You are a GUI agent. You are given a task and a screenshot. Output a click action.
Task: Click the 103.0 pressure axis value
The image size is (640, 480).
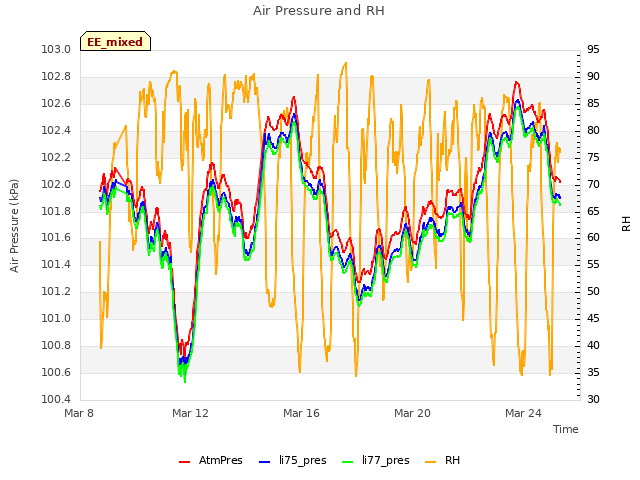56,49
